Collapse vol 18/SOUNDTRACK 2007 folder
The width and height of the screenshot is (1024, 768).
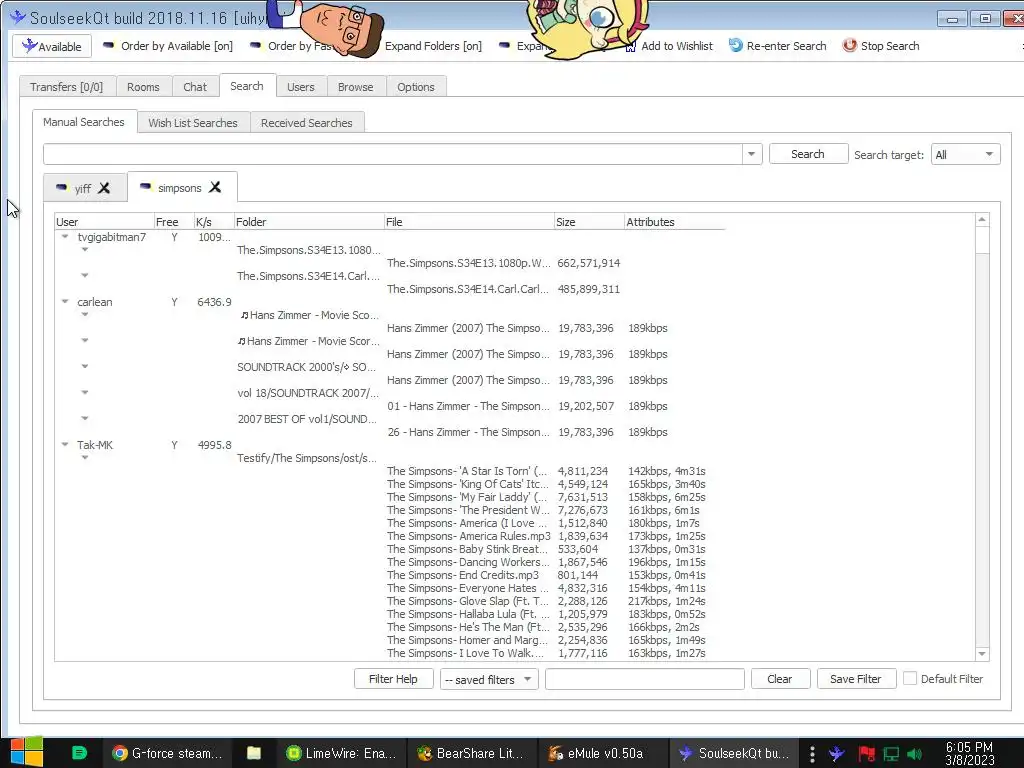point(85,392)
